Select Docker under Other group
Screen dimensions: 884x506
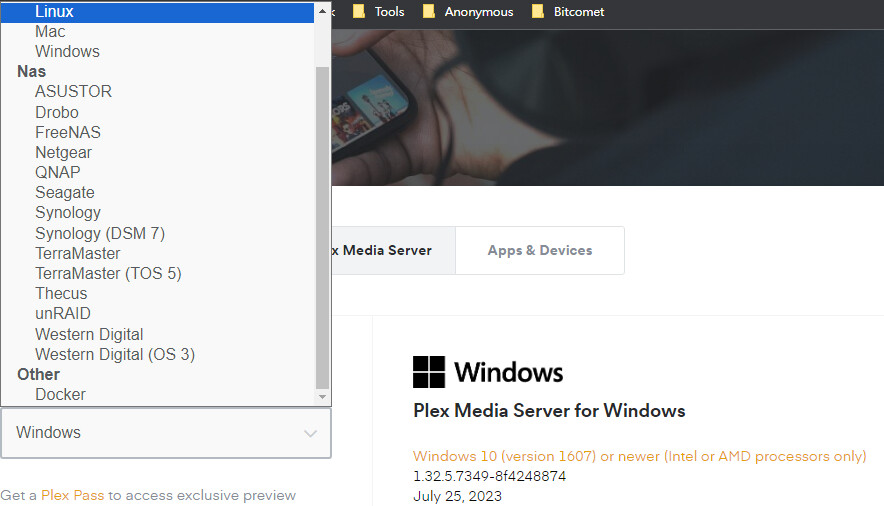tap(157, 394)
